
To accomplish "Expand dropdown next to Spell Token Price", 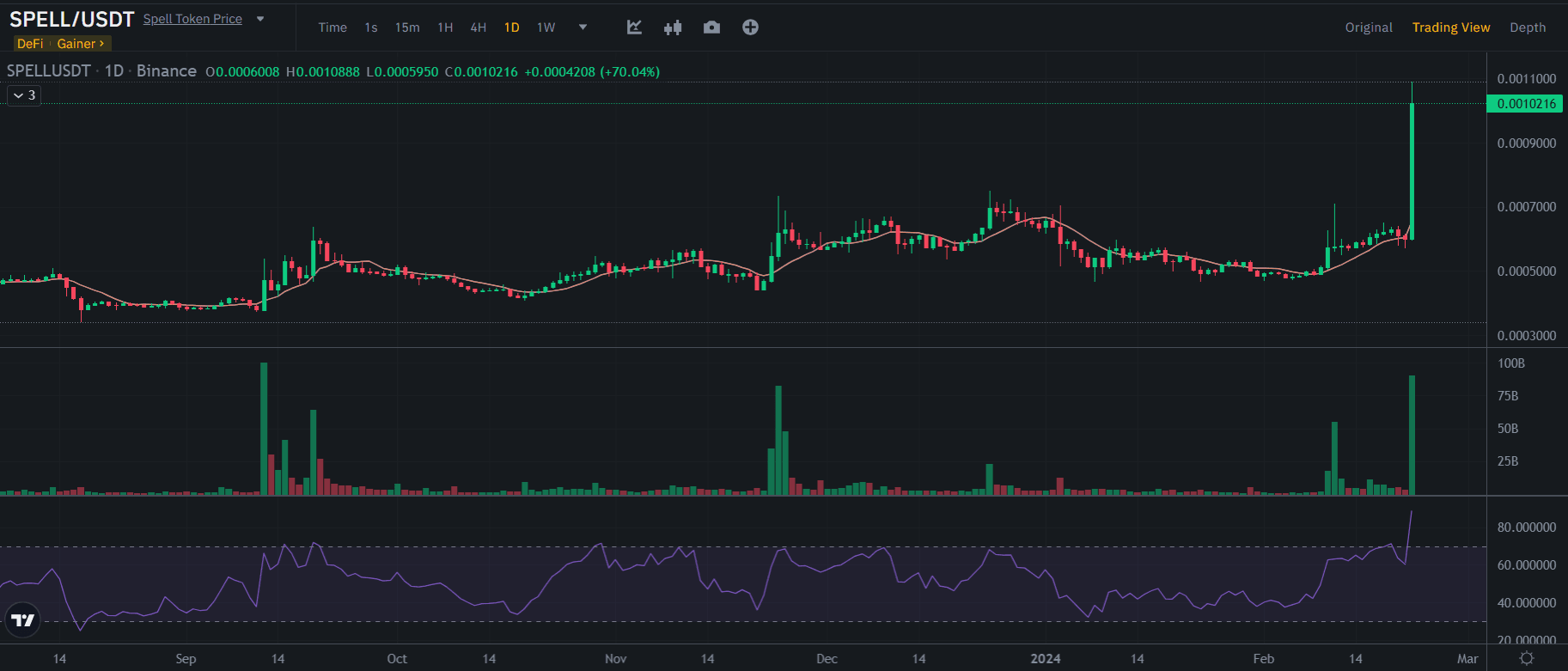I will [260, 19].
